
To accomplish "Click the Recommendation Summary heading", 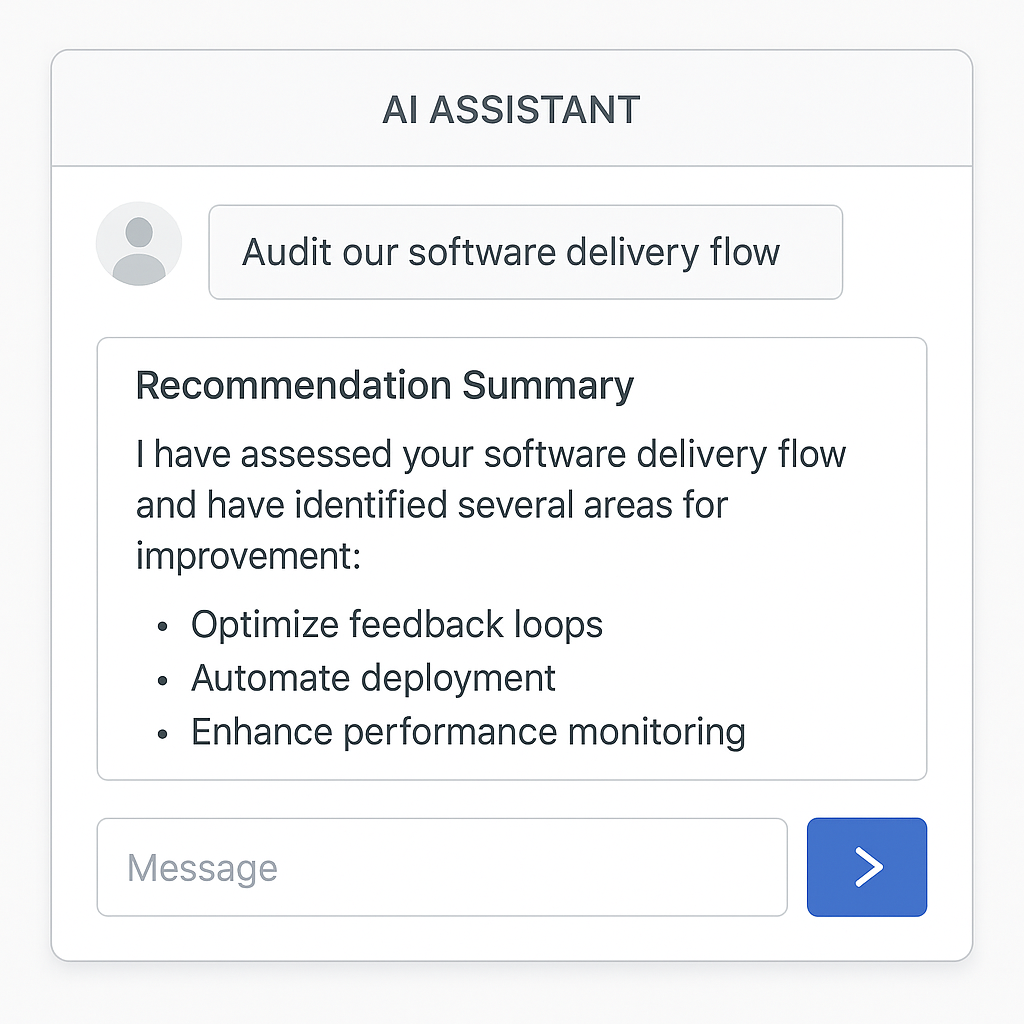I will coord(385,386).
